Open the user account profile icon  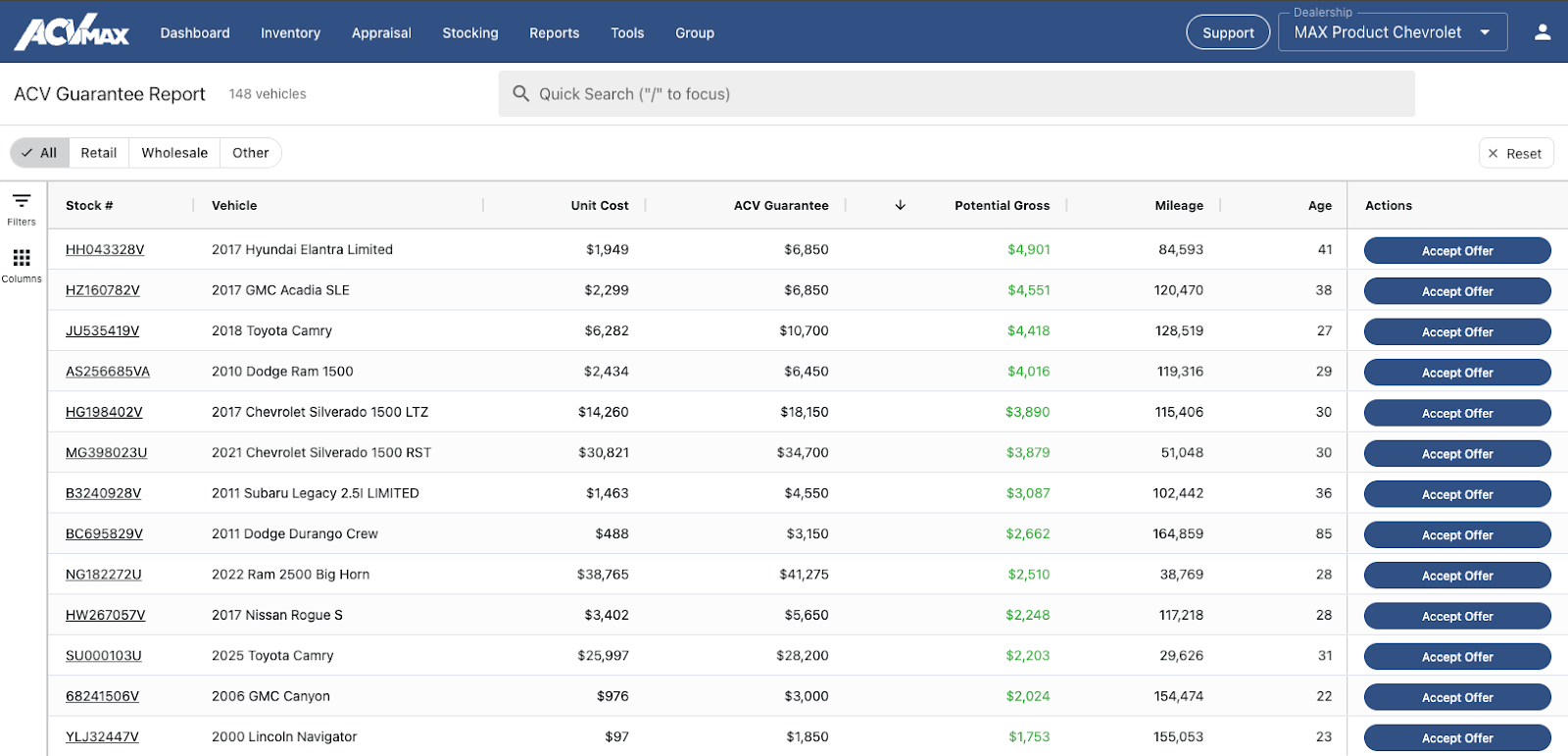click(x=1542, y=32)
